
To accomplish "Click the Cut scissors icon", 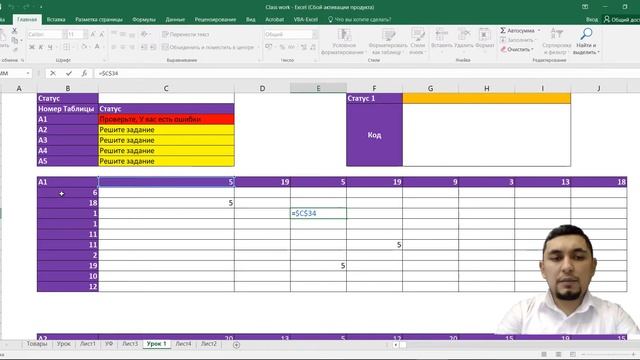I will [14, 31].
